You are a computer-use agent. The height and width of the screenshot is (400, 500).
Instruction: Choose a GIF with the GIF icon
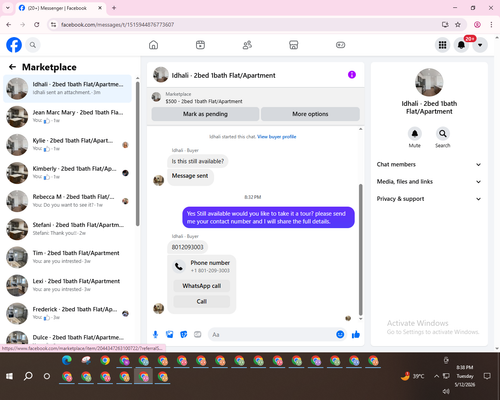[198, 334]
